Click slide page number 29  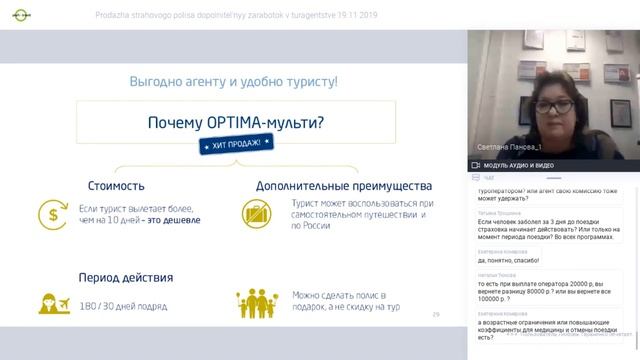436,314
